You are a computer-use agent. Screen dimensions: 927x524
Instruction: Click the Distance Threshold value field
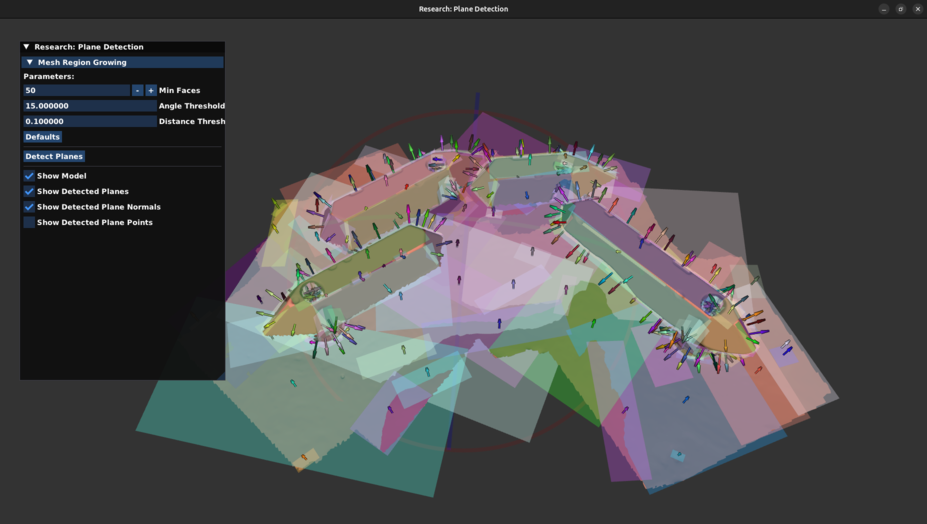[x=90, y=121]
